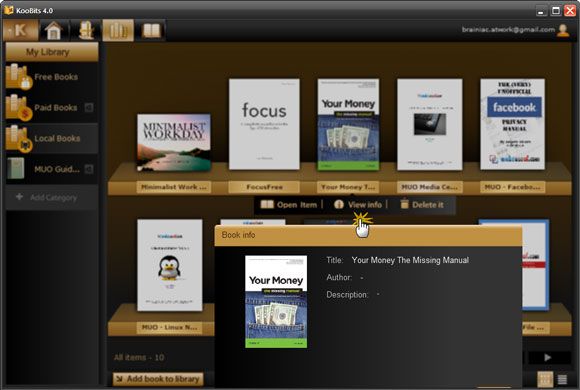The height and width of the screenshot is (390, 580).
Task: Open the KooBits K logo menu
Action: [x=21, y=30]
